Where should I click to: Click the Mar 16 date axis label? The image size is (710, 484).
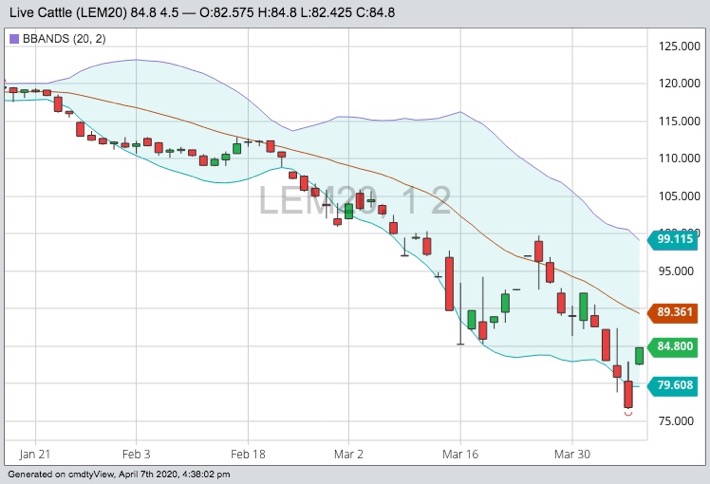click(x=461, y=454)
